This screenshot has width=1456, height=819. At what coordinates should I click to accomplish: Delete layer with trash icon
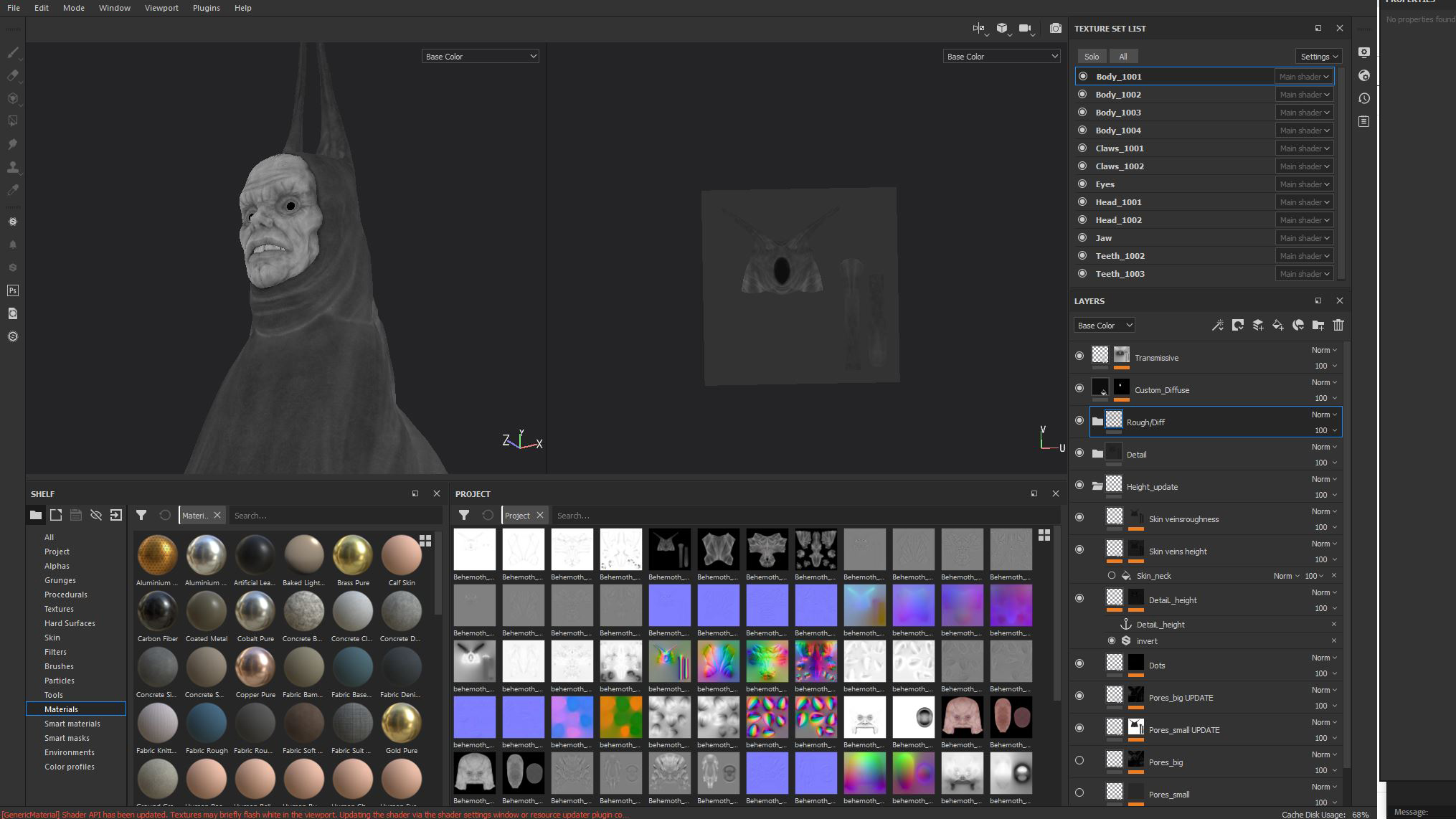tap(1338, 326)
